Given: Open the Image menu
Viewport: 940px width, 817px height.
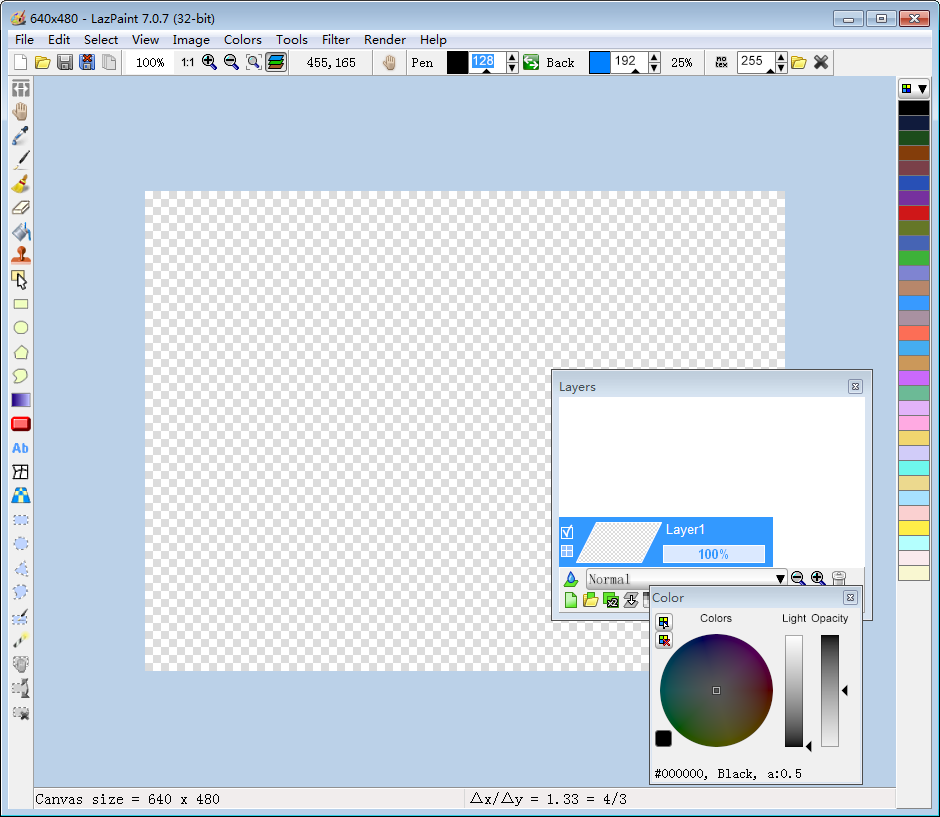Looking at the screenshot, I should pos(191,40).
